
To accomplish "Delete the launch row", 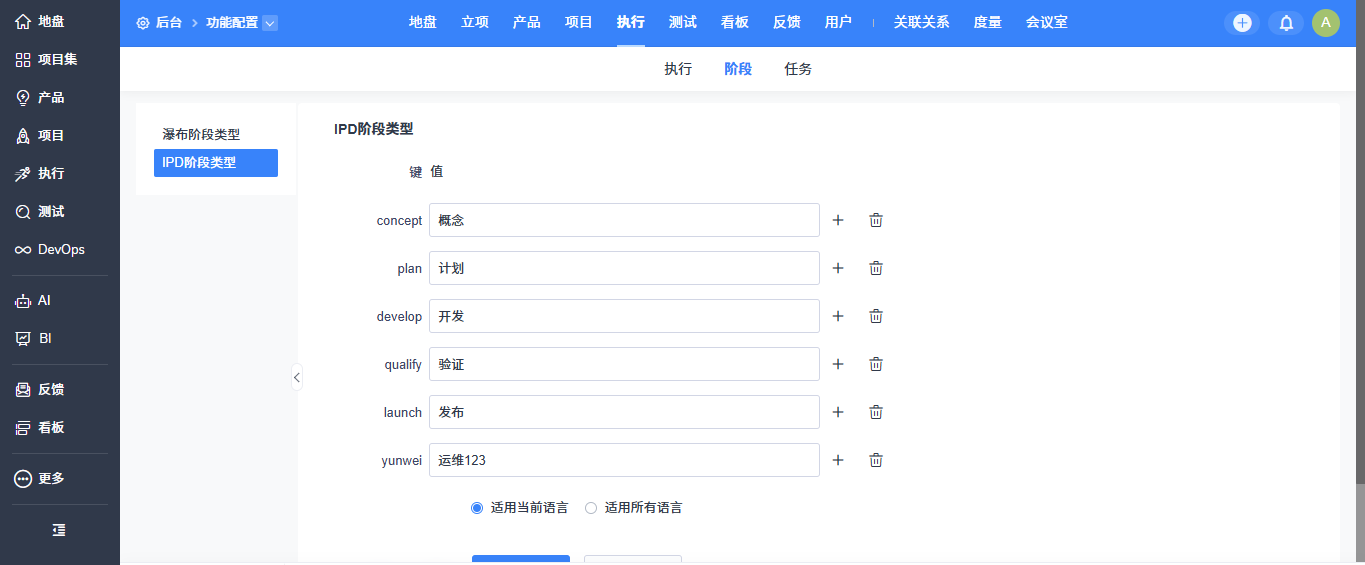I will 876,412.
